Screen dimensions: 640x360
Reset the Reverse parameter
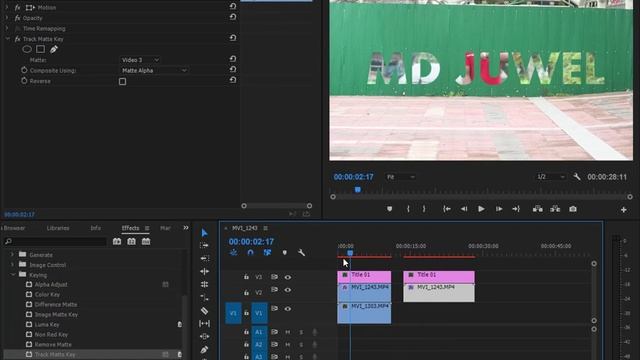pyautogui.click(x=233, y=80)
